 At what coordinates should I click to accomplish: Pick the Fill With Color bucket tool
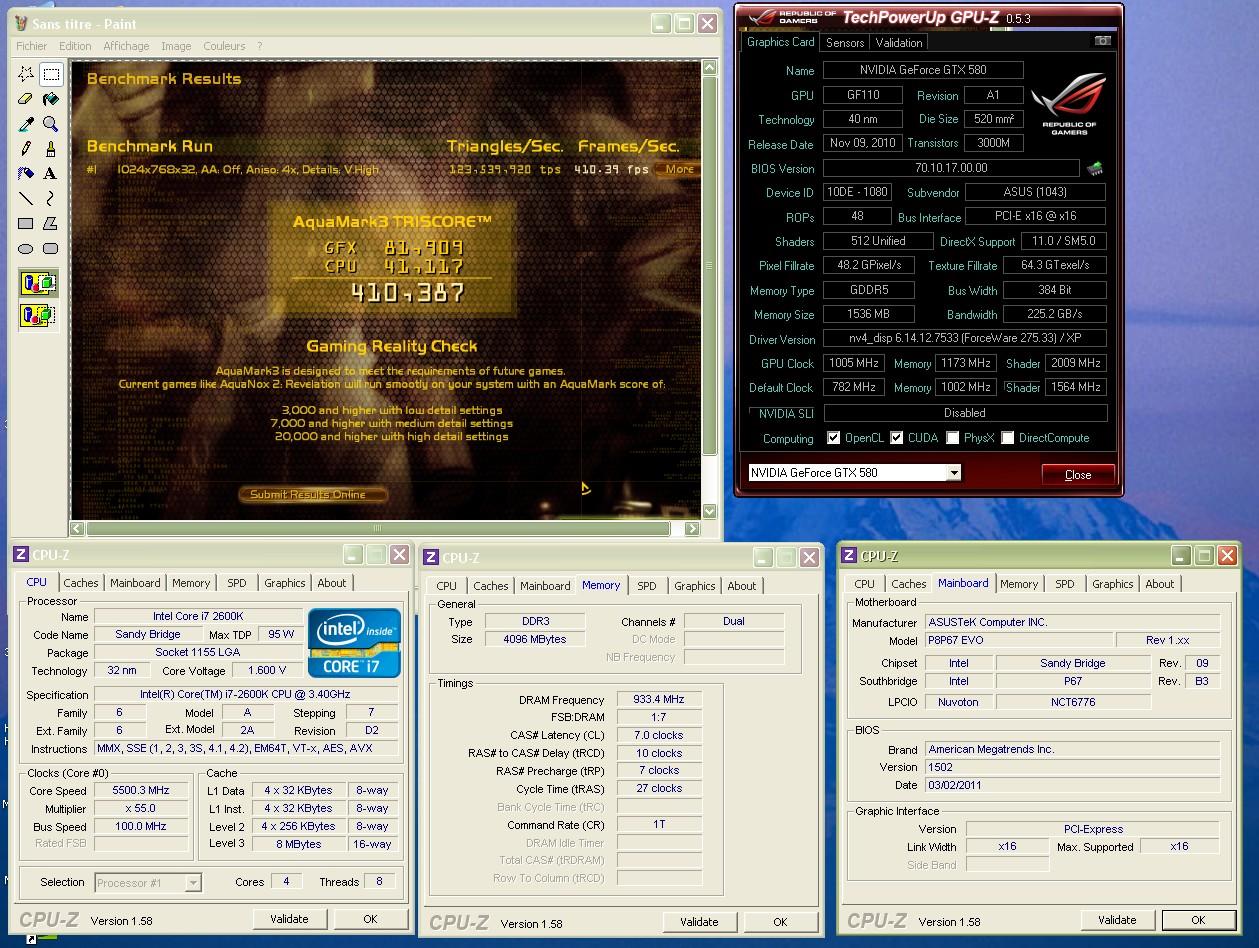point(51,100)
